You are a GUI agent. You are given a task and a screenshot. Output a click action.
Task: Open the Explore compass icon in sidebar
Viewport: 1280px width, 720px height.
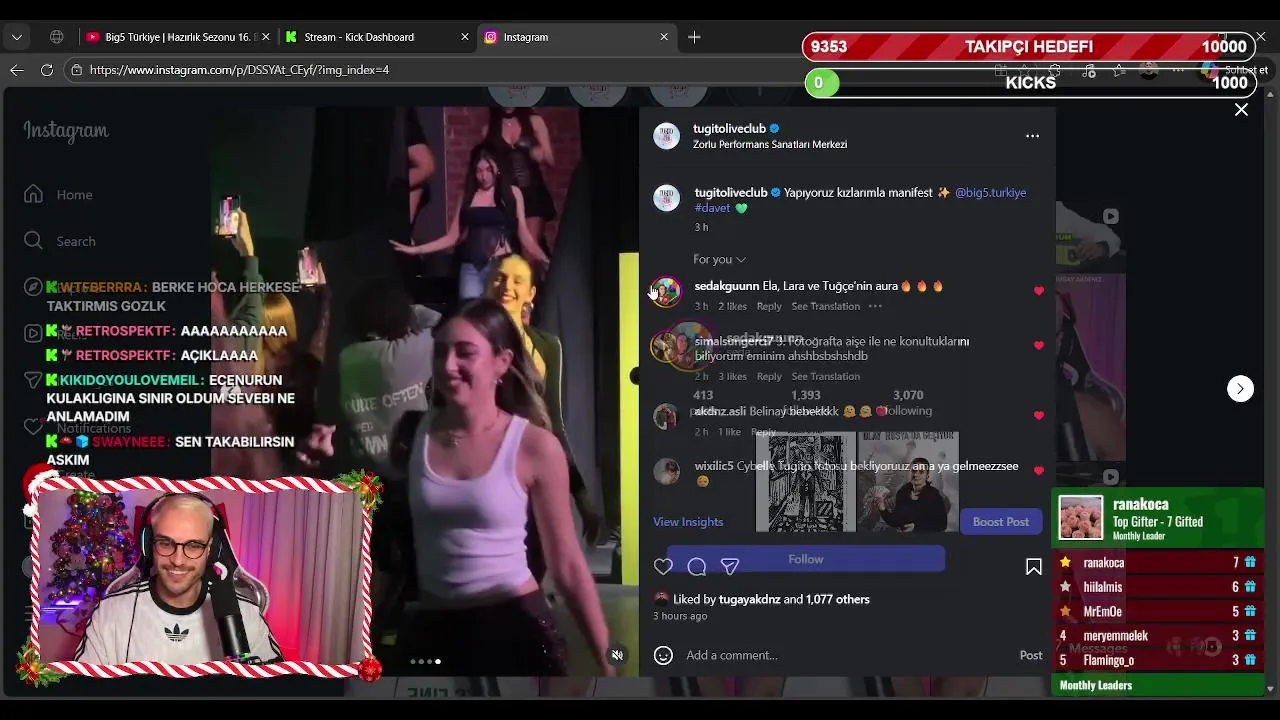(x=33, y=287)
